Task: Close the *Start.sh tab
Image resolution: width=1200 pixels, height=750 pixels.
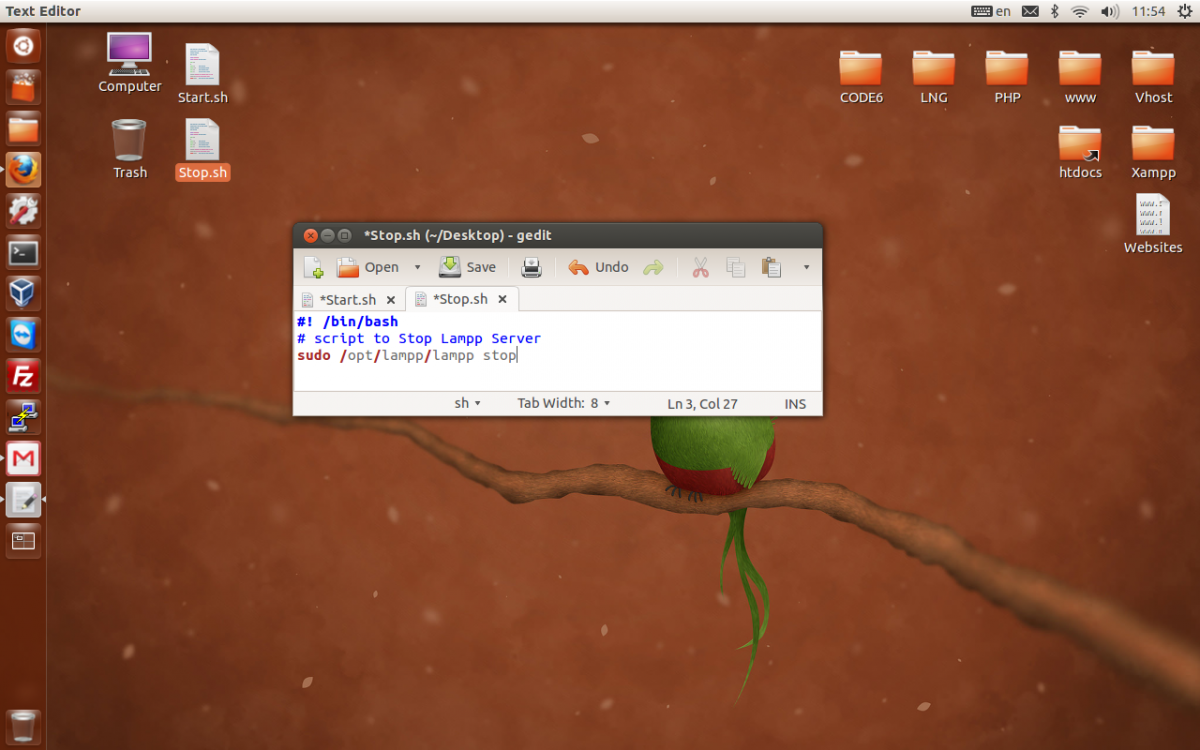Action: [x=391, y=300]
